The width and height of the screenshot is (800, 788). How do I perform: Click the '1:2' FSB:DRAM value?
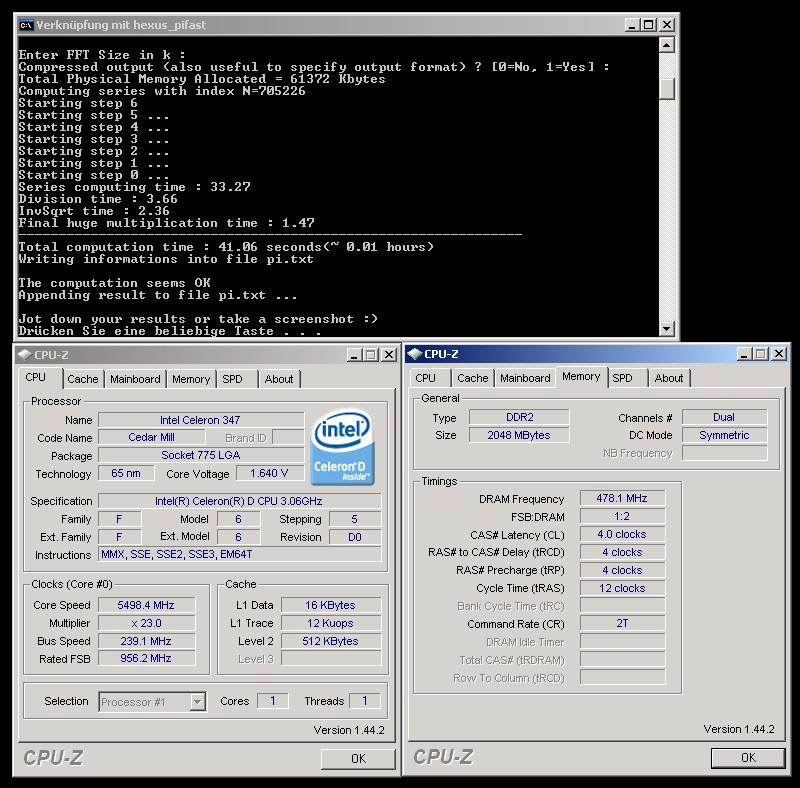click(622, 516)
